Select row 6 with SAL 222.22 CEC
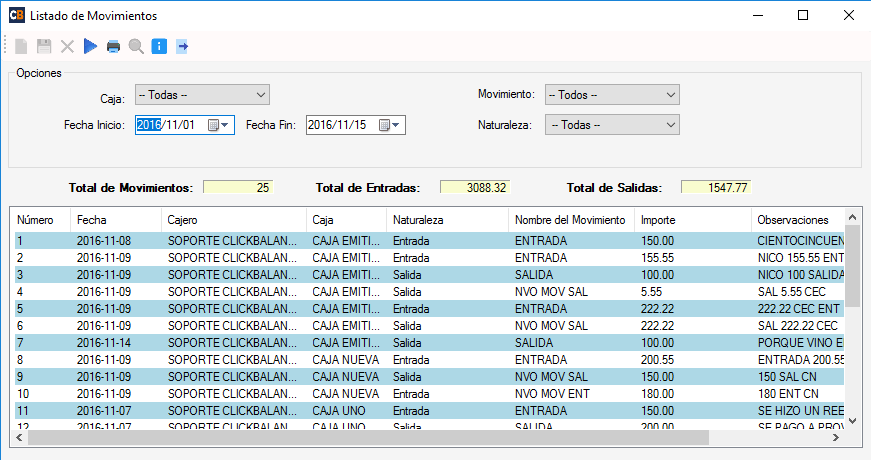Screen dimensions: 871x460 coord(429,326)
